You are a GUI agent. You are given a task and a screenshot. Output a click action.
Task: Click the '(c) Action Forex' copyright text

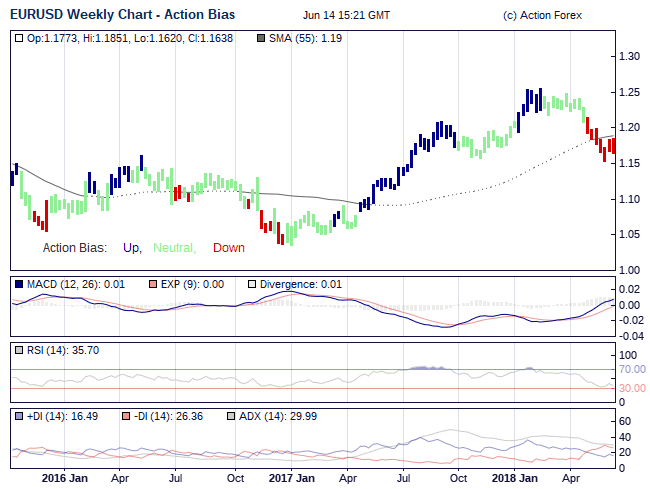(x=542, y=15)
